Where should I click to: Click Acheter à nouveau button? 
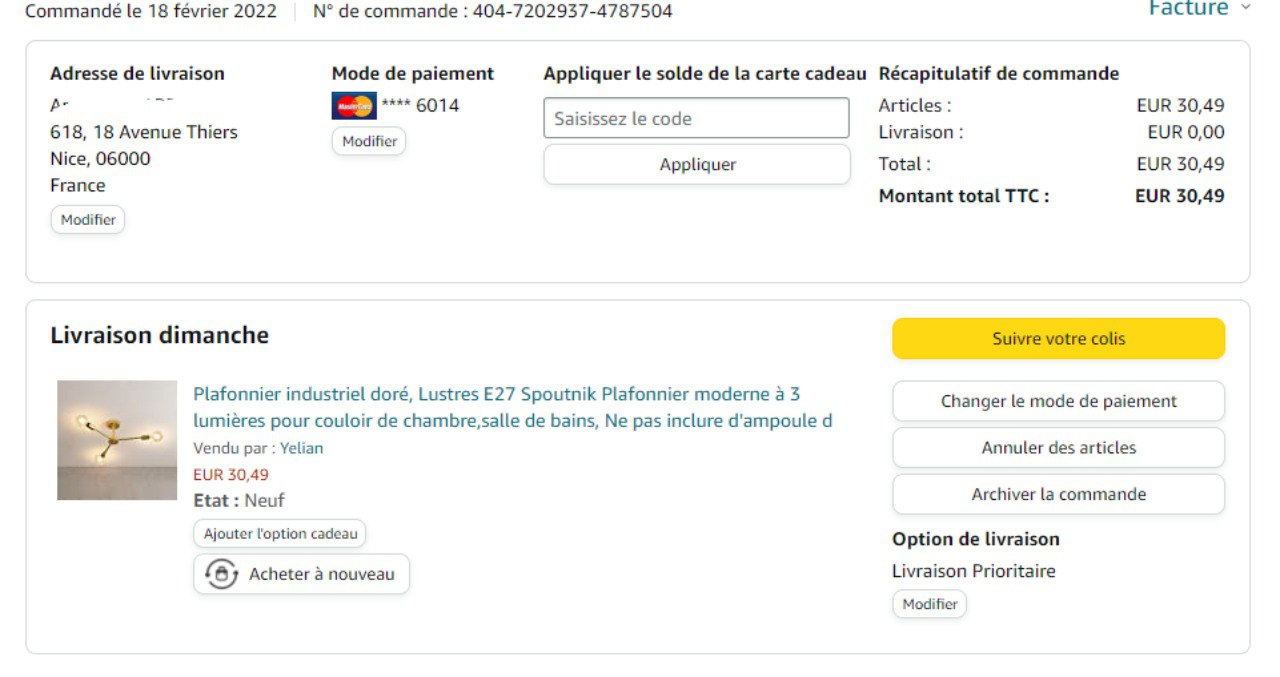click(x=302, y=574)
